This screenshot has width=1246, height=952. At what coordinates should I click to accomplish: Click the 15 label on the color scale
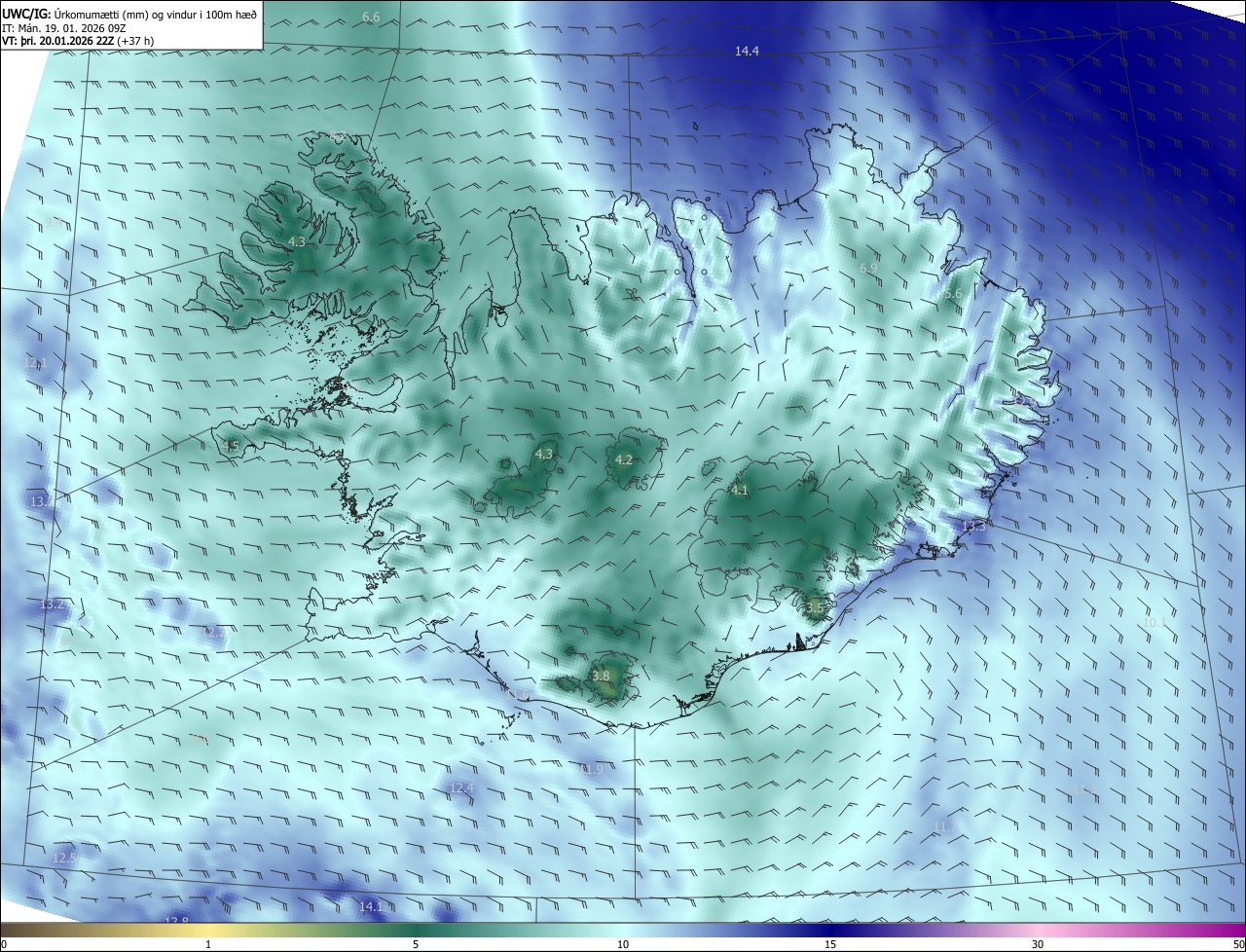(x=830, y=944)
